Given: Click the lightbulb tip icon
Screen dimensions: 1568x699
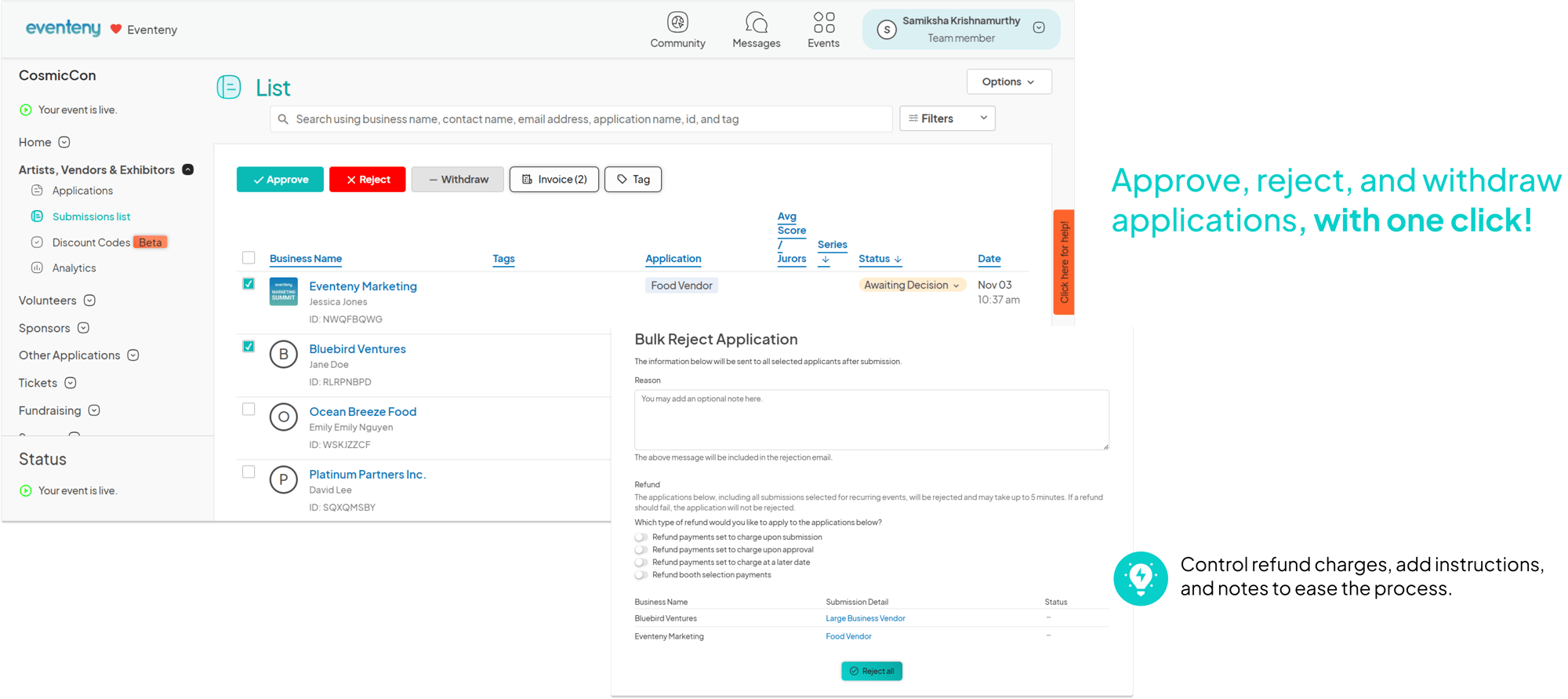Looking at the screenshot, I should click(x=1141, y=578).
